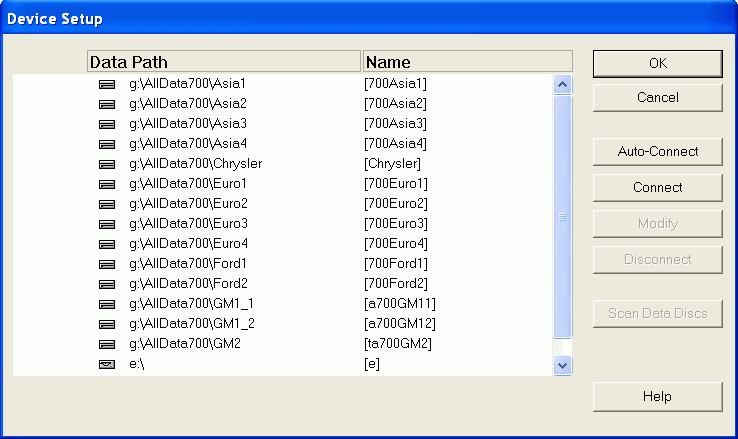Click the [700Euro2] name
738x439 pixels.
pos(396,204)
